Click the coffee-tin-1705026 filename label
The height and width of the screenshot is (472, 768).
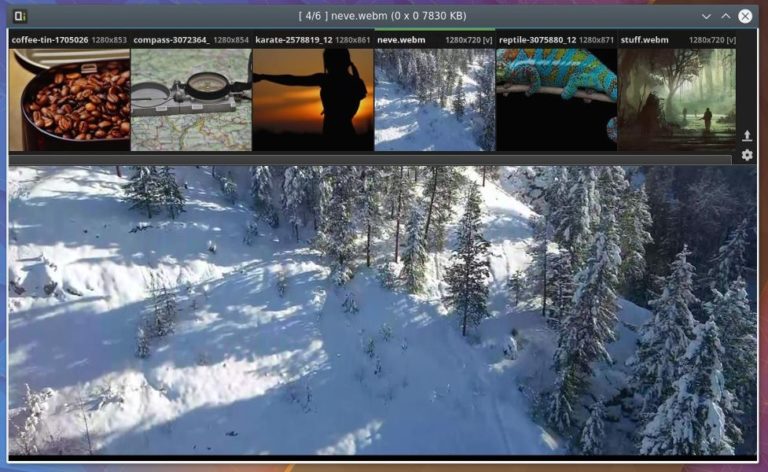pyautogui.click(x=50, y=40)
